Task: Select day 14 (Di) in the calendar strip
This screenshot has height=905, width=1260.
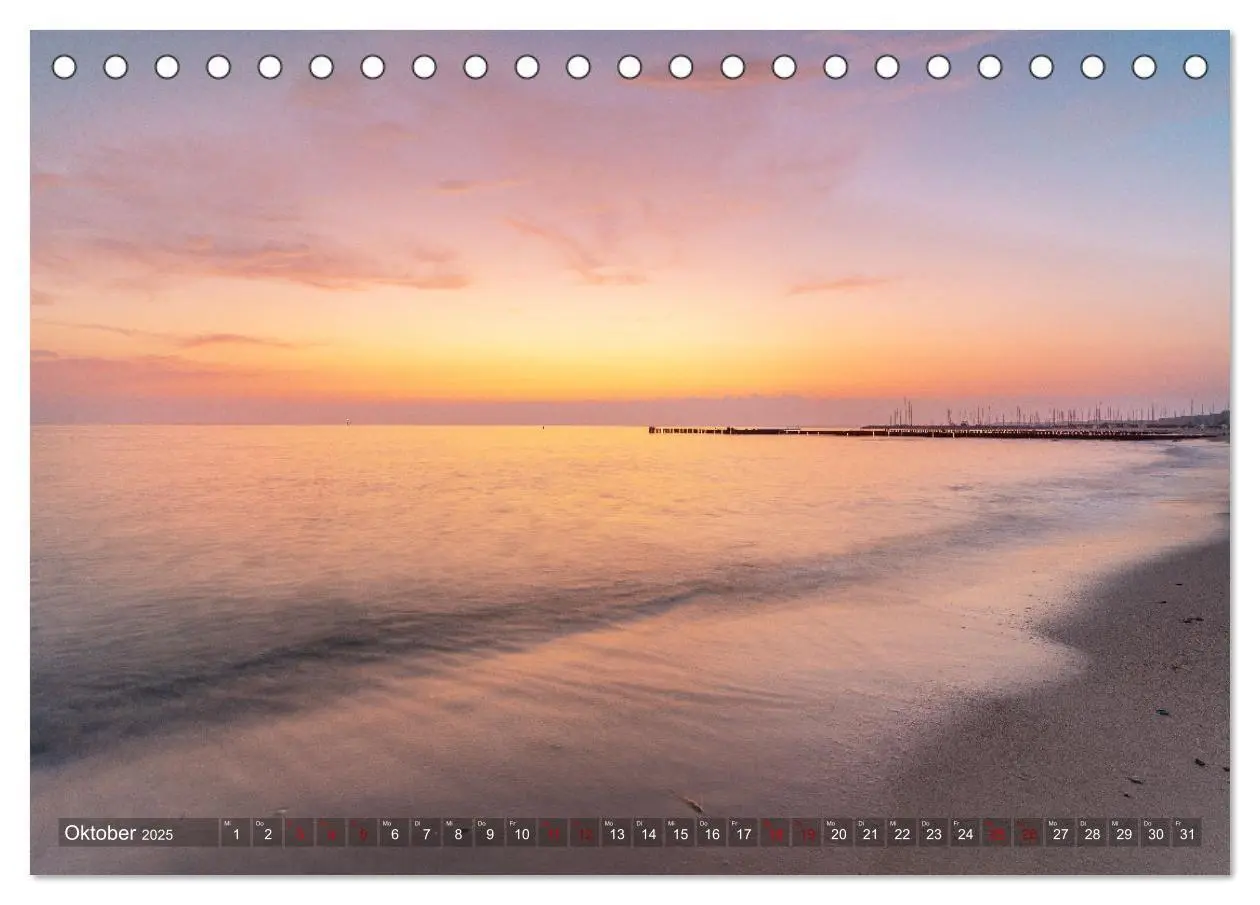Action: (648, 833)
